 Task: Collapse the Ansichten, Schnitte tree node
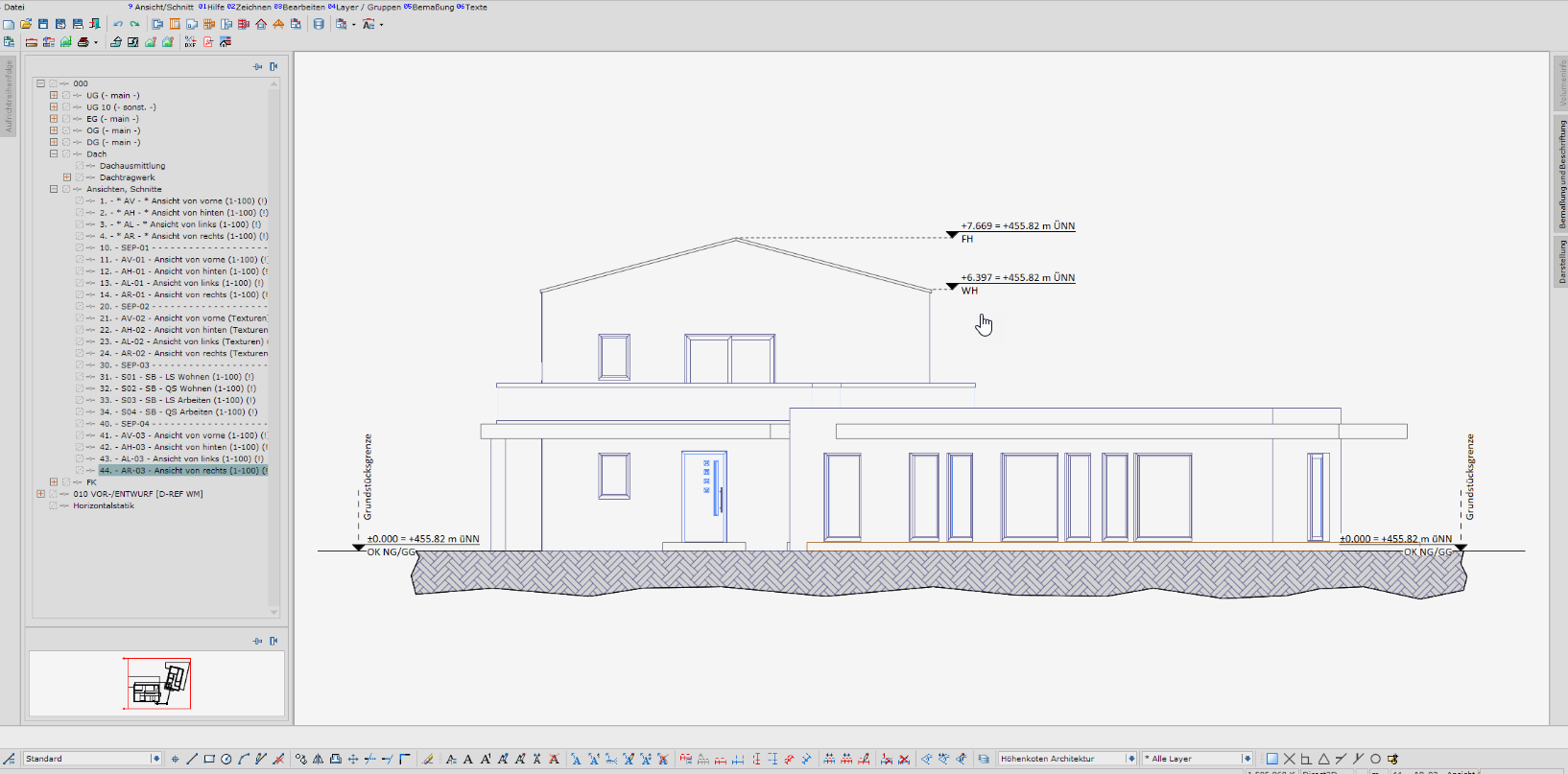coord(54,189)
